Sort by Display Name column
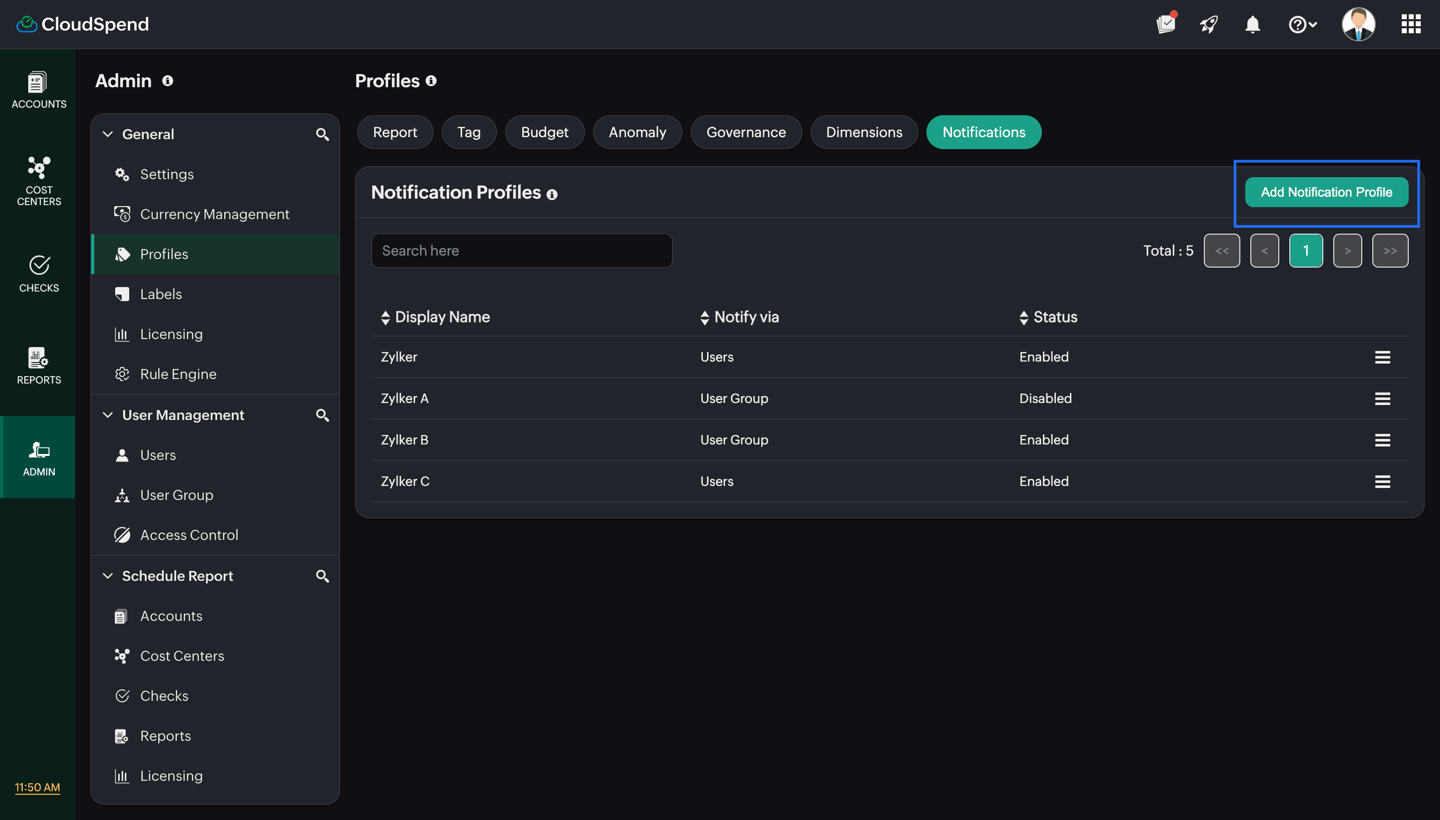Viewport: 1440px width, 820px height. pyautogui.click(x=435, y=317)
